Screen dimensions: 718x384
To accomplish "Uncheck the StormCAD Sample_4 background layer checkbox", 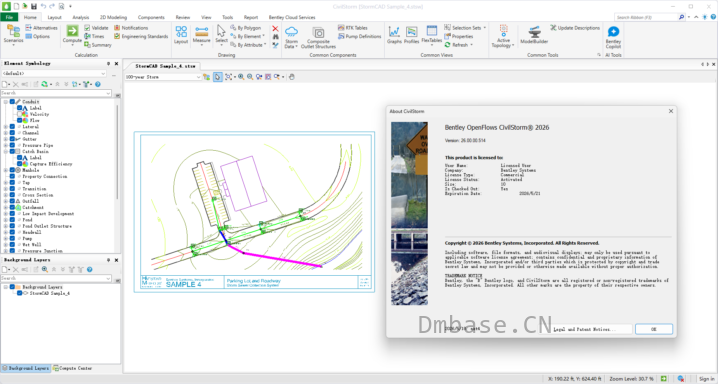I will point(20,293).
